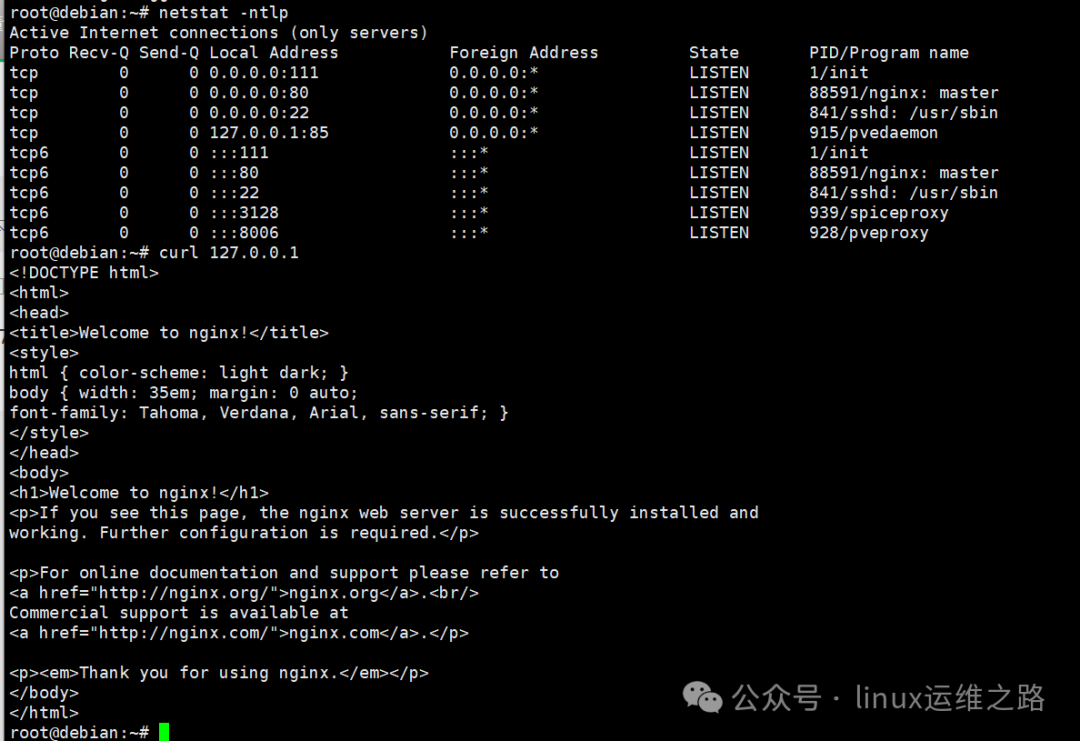The image size is (1080, 741).
Task: Click the green terminal cursor block
Action: click(x=164, y=732)
